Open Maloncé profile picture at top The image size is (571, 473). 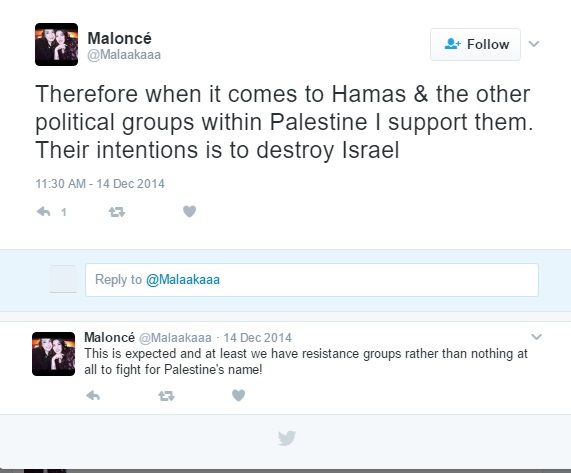point(56,44)
